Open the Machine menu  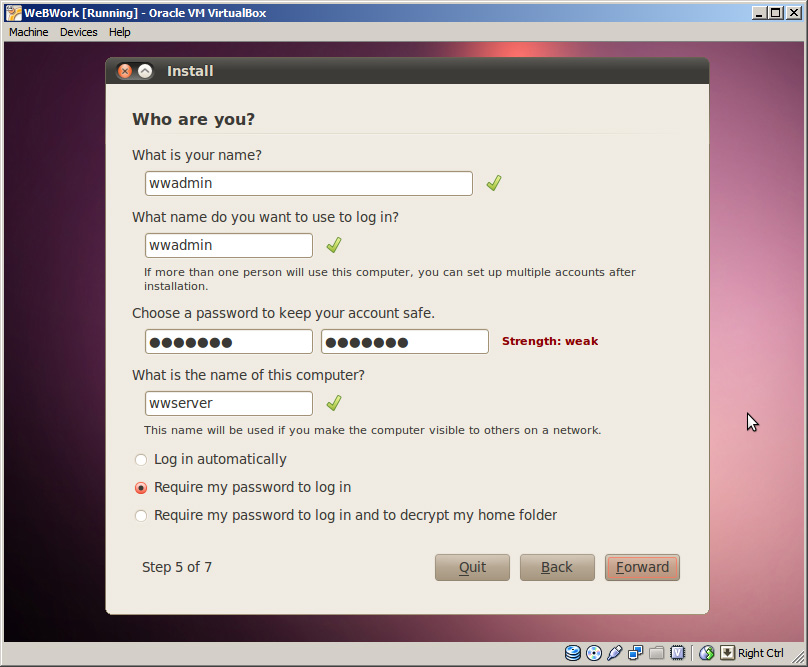tap(28, 32)
